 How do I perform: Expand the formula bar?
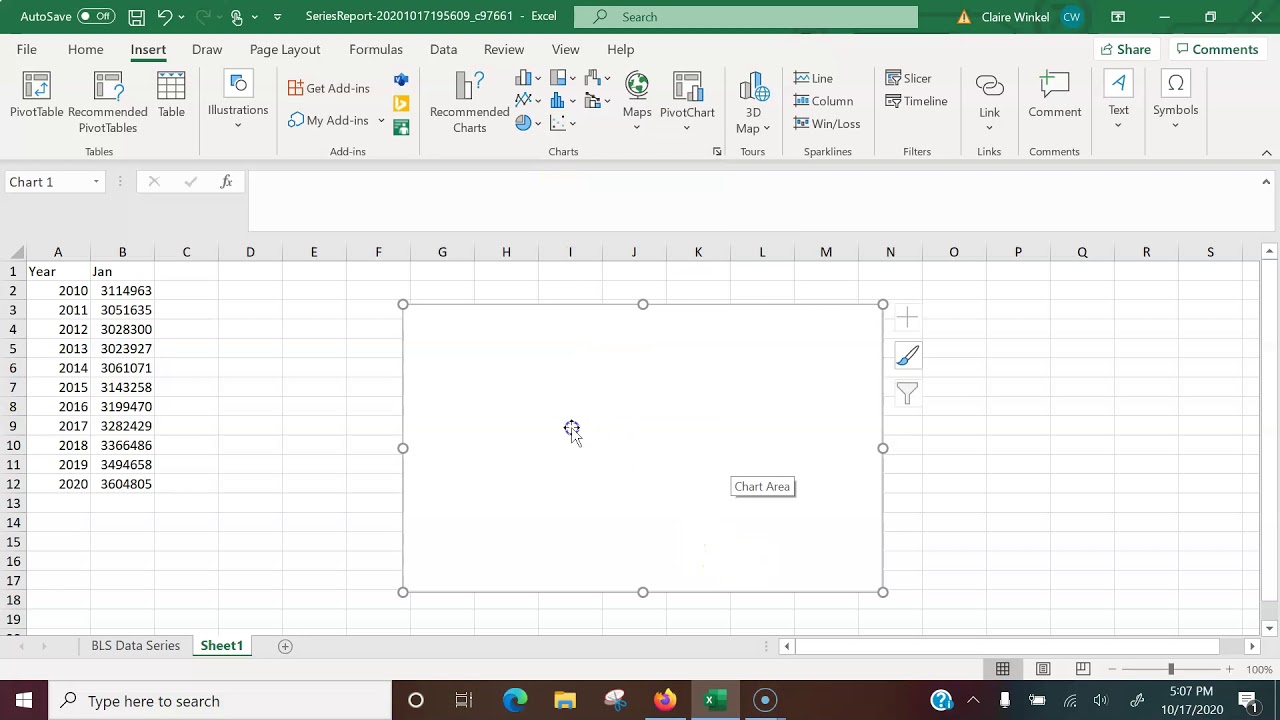tap(1266, 182)
